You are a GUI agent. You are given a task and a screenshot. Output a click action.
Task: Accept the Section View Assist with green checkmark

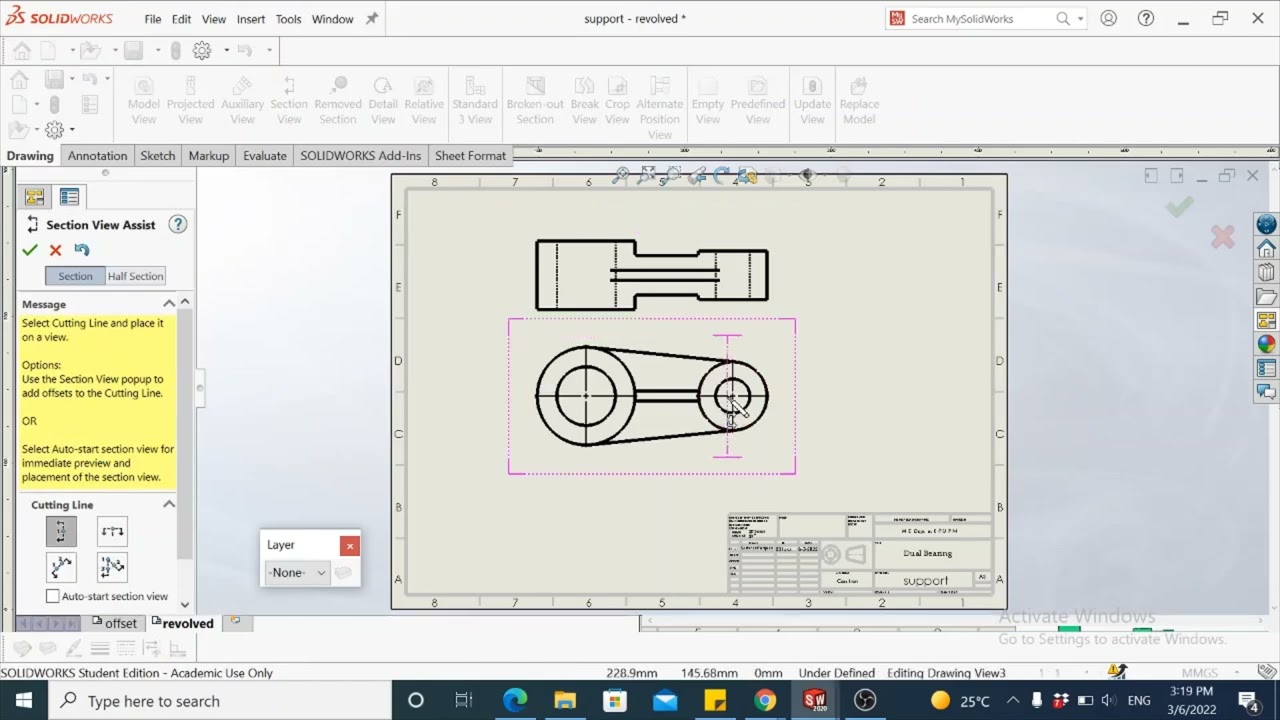click(30, 250)
